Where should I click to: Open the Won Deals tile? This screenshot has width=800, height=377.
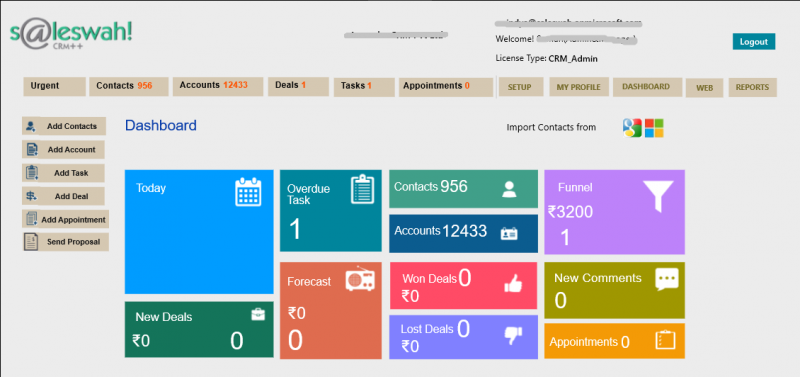tap(463, 286)
